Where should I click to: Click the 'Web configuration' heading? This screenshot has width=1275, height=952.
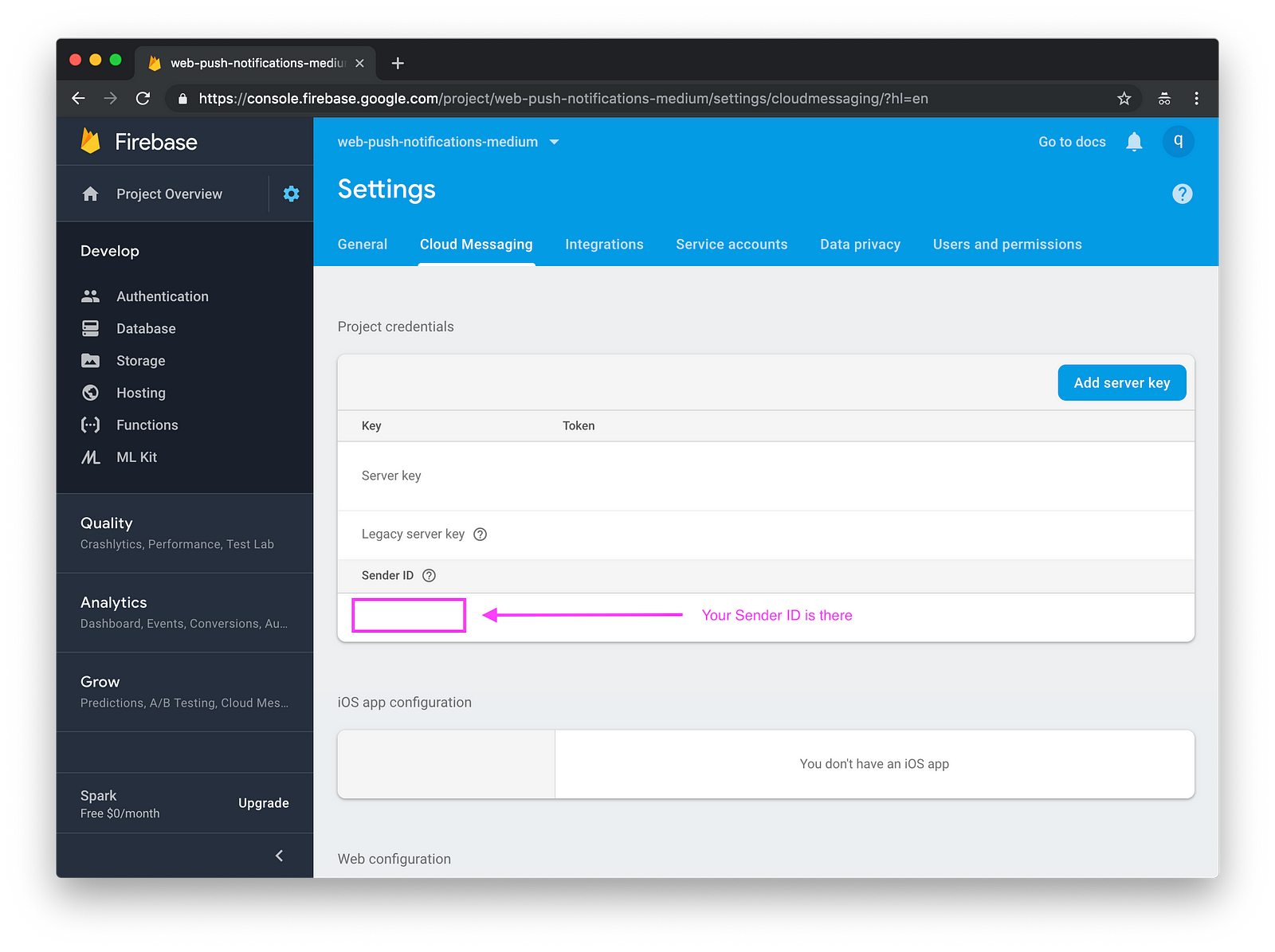point(394,859)
